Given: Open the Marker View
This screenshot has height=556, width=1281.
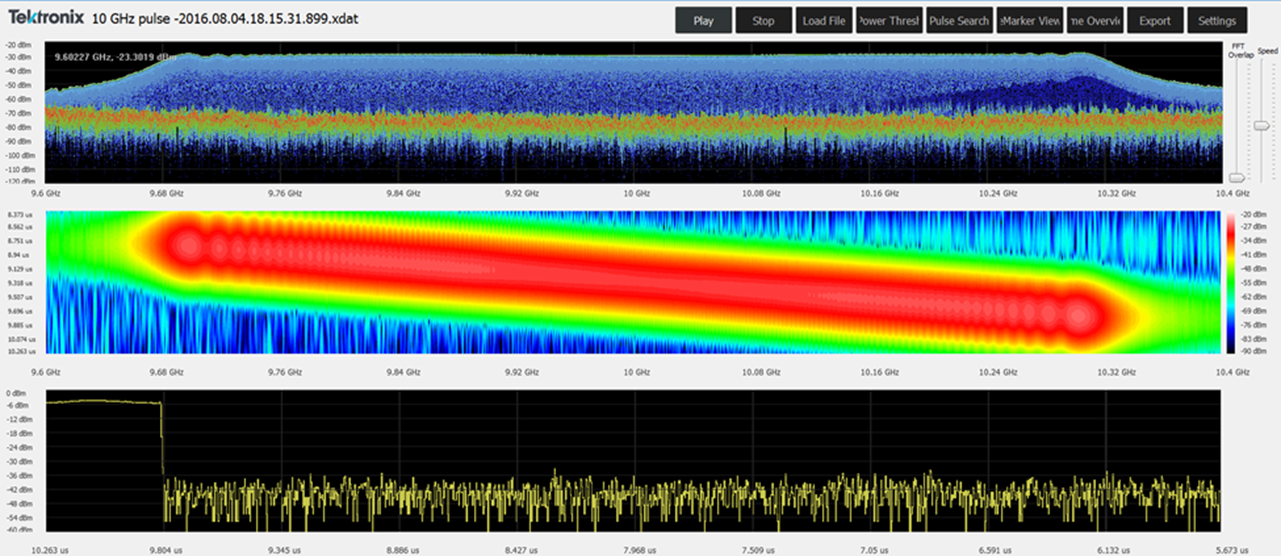Looking at the screenshot, I should pos(1029,20).
